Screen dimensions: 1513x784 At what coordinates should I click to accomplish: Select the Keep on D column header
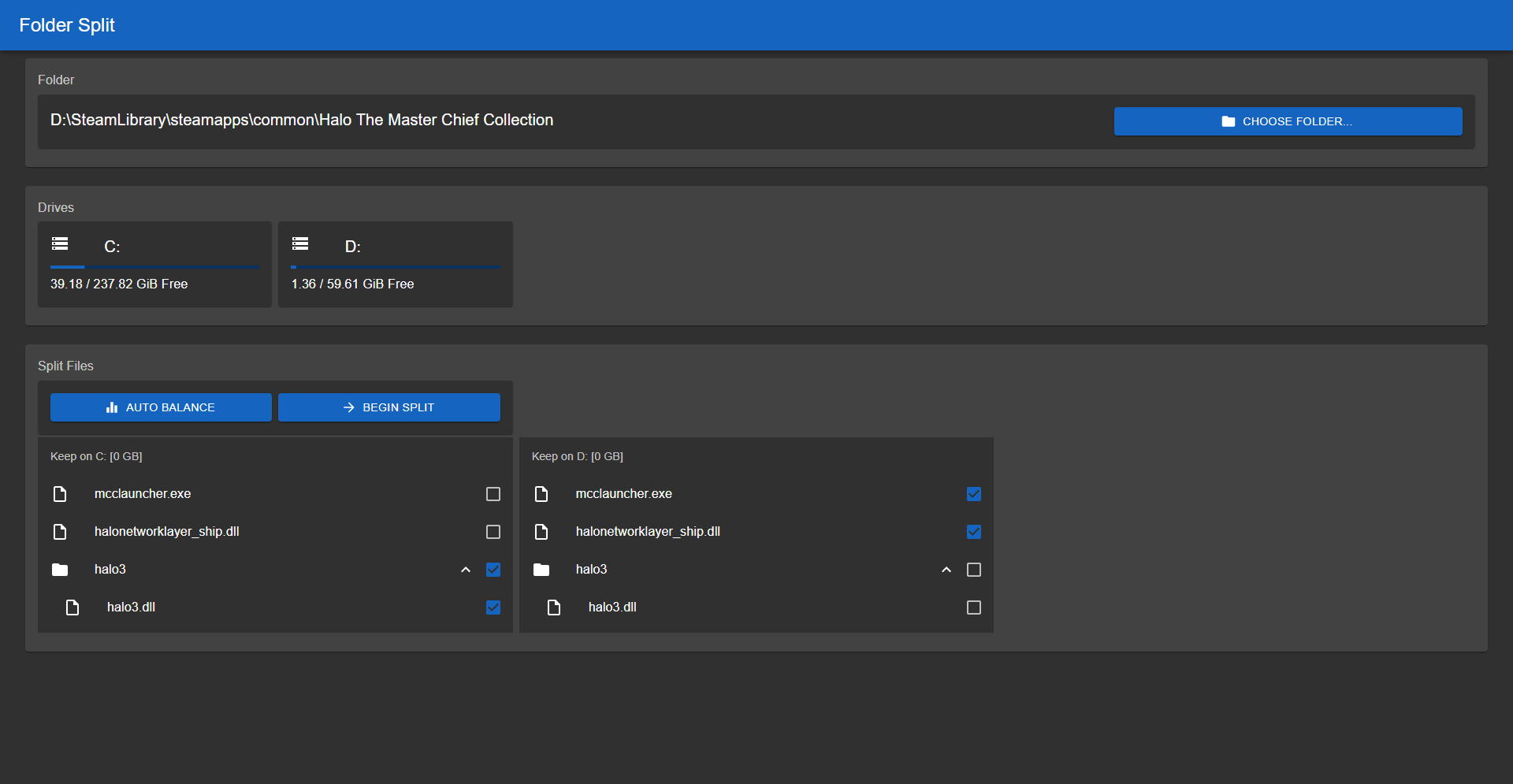[578, 456]
